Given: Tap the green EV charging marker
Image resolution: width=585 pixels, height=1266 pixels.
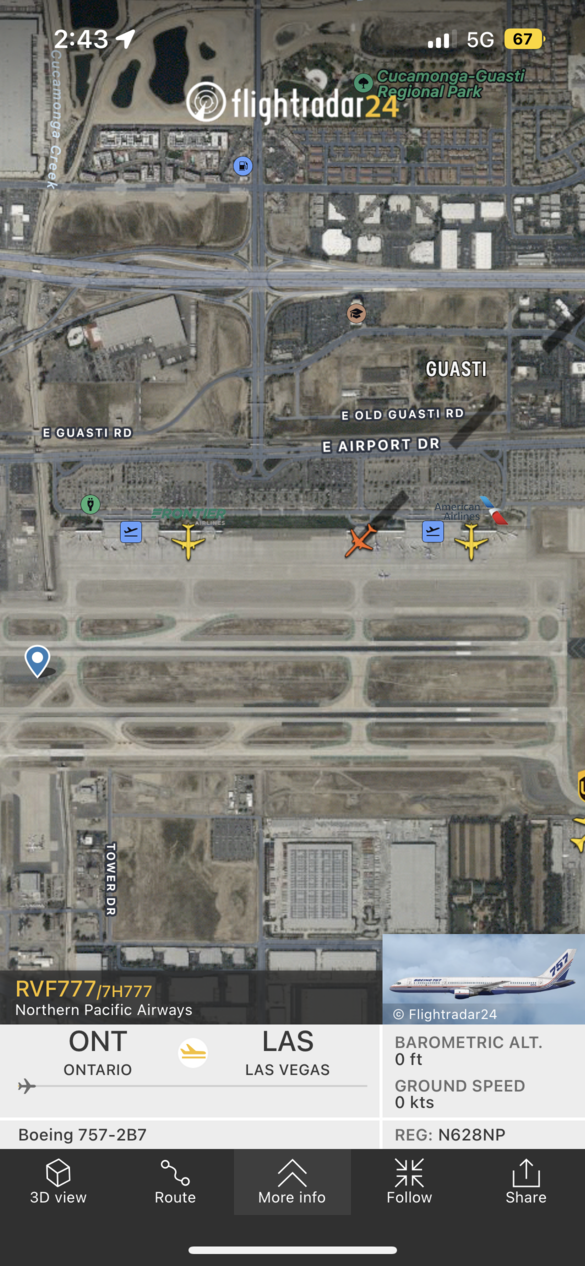Looking at the screenshot, I should tap(90, 504).
